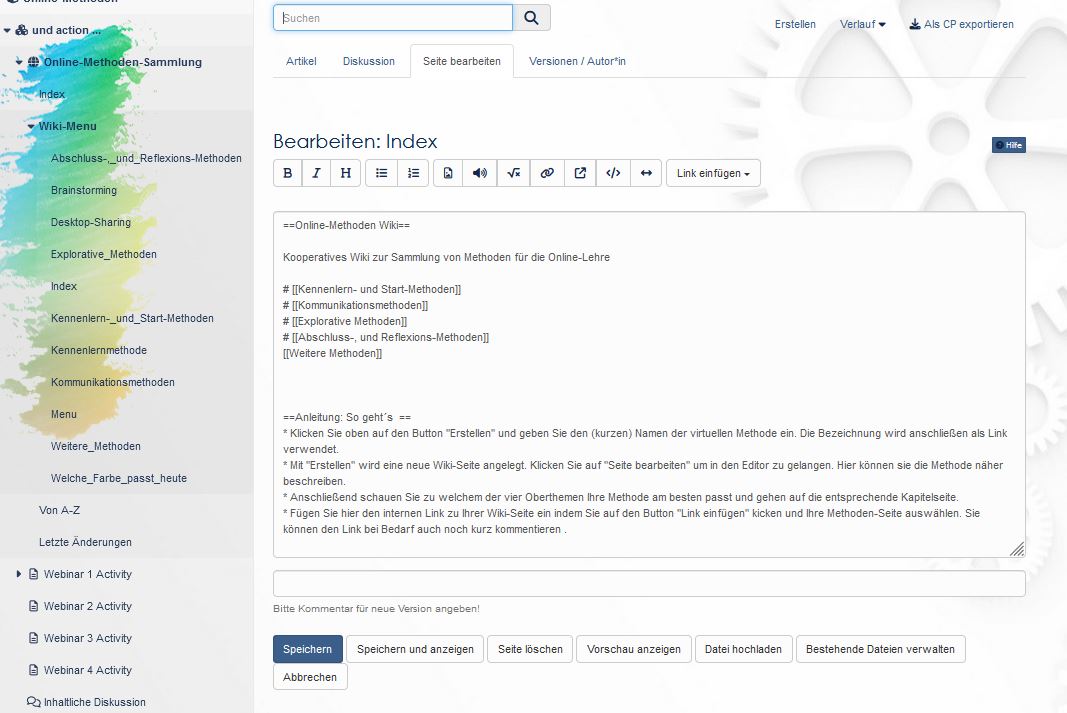
Task: Start a search with the magnifier icon
Action: pos(531,17)
